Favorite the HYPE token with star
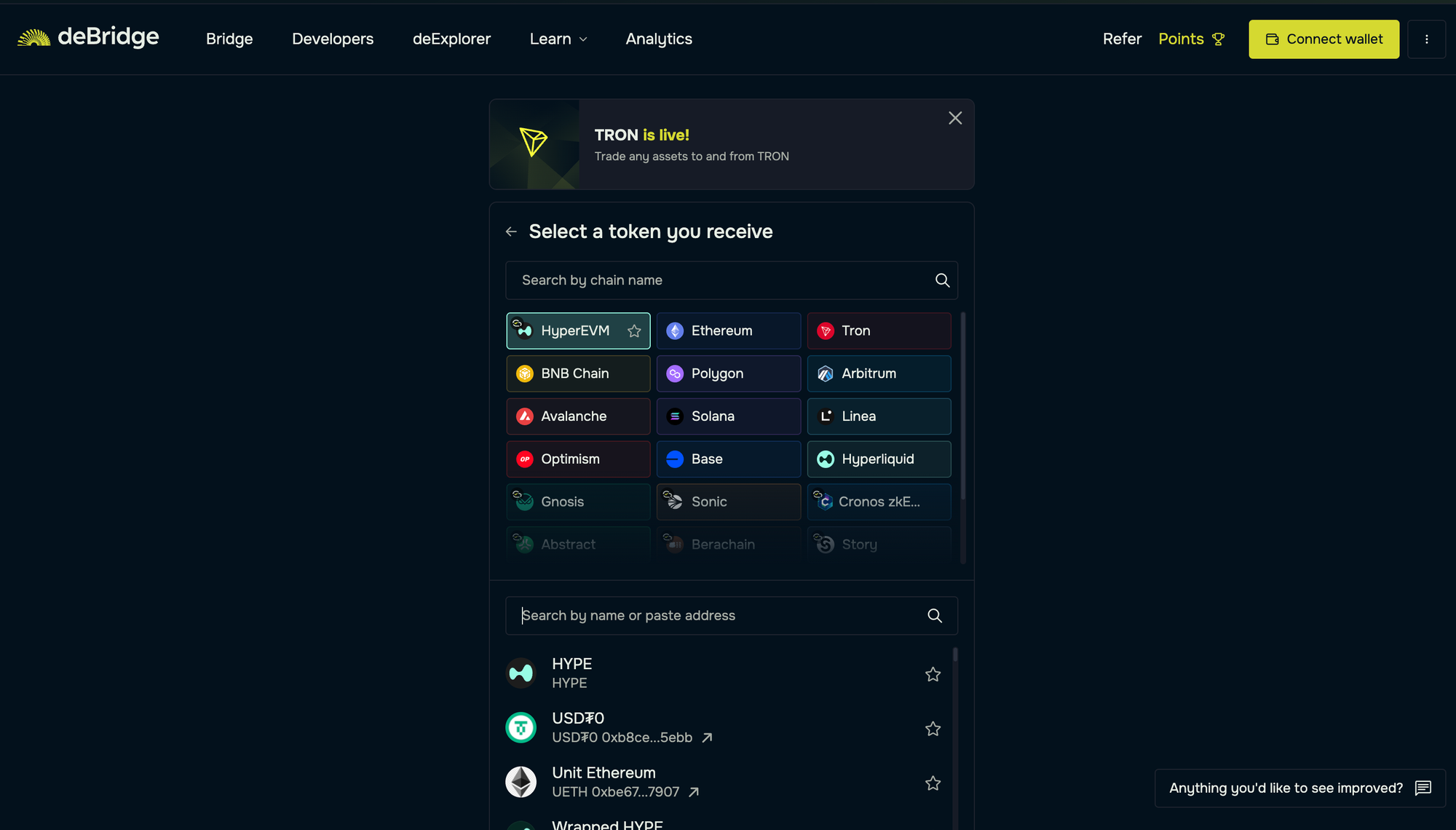The image size is (1456, 830). pos(933,674)
